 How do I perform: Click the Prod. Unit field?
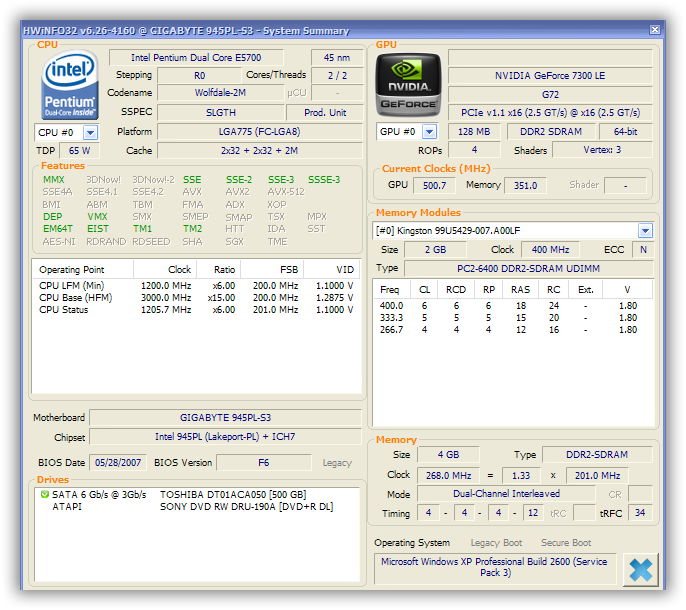point(325,112)
